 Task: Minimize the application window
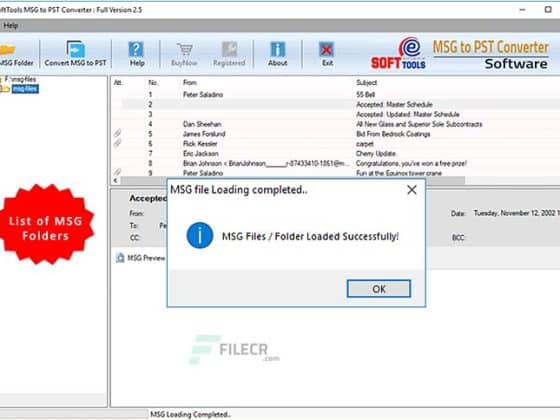(522, 10)
